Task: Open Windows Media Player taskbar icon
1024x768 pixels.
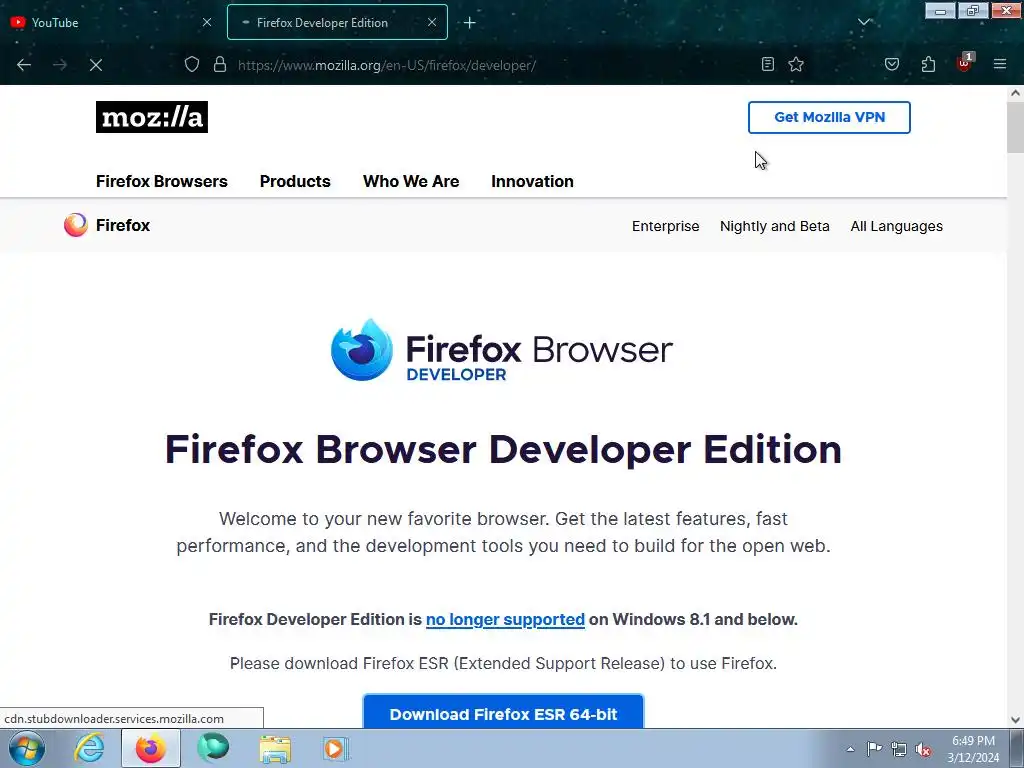Action: tap(336, 749)
